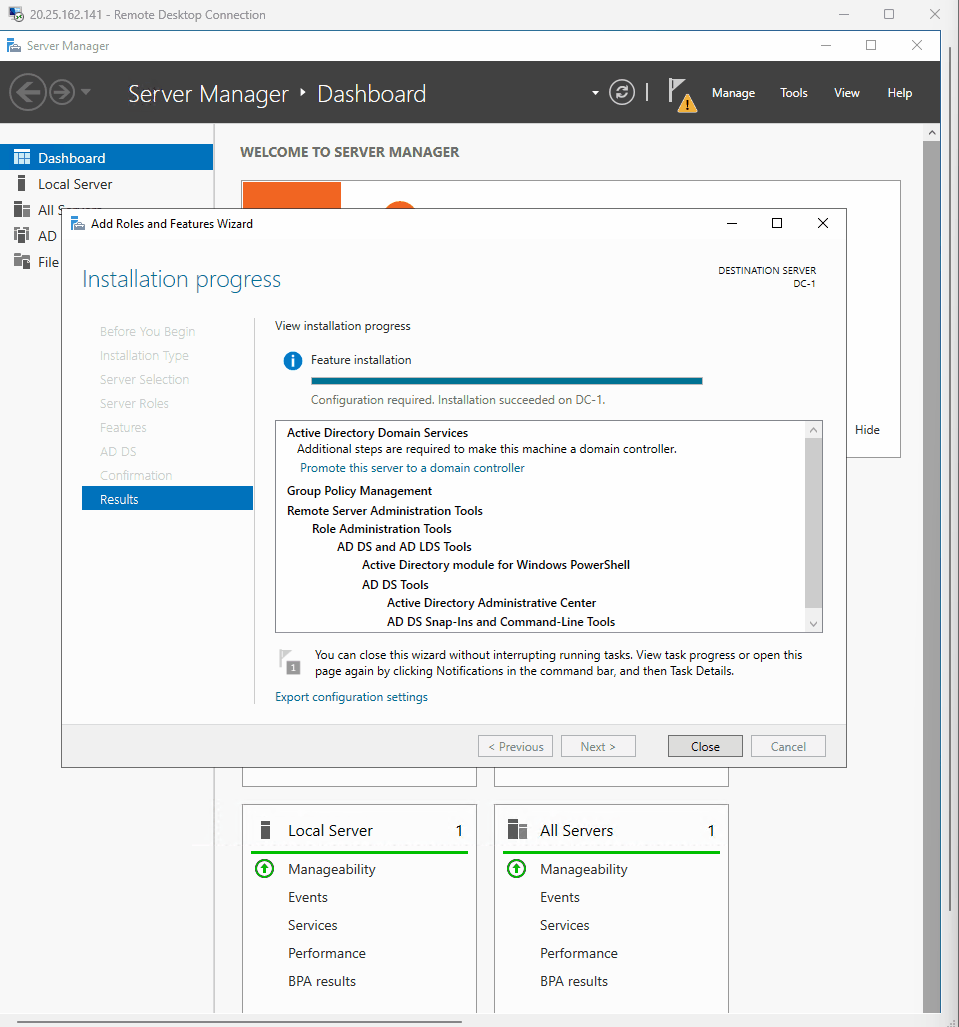Click the feature installation progress bar

506,381
